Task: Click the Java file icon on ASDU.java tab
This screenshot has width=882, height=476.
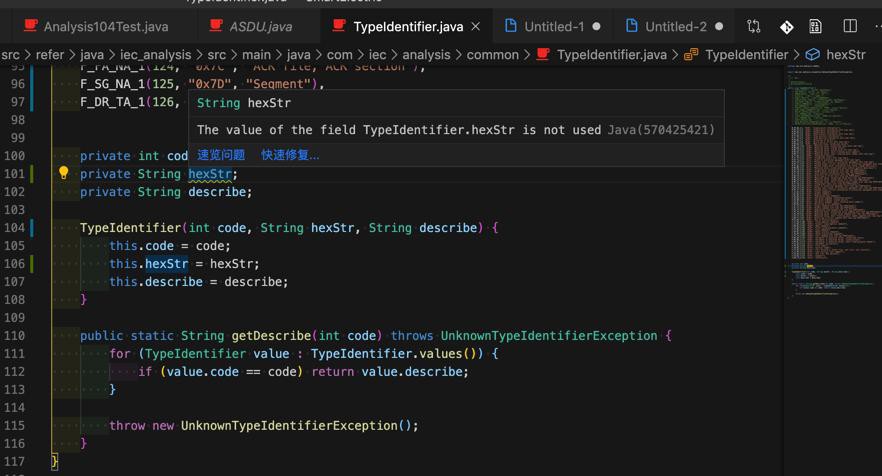Action: pos(215,25)
